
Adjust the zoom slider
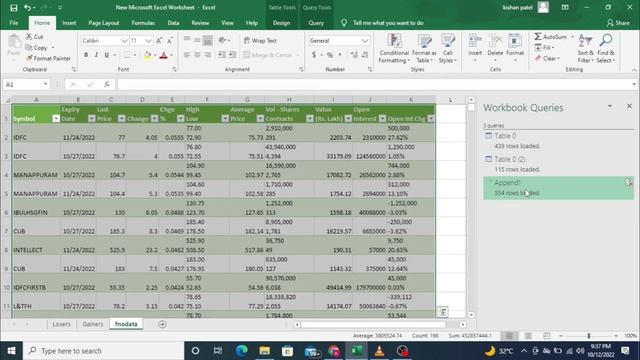[x=589, y=336]
